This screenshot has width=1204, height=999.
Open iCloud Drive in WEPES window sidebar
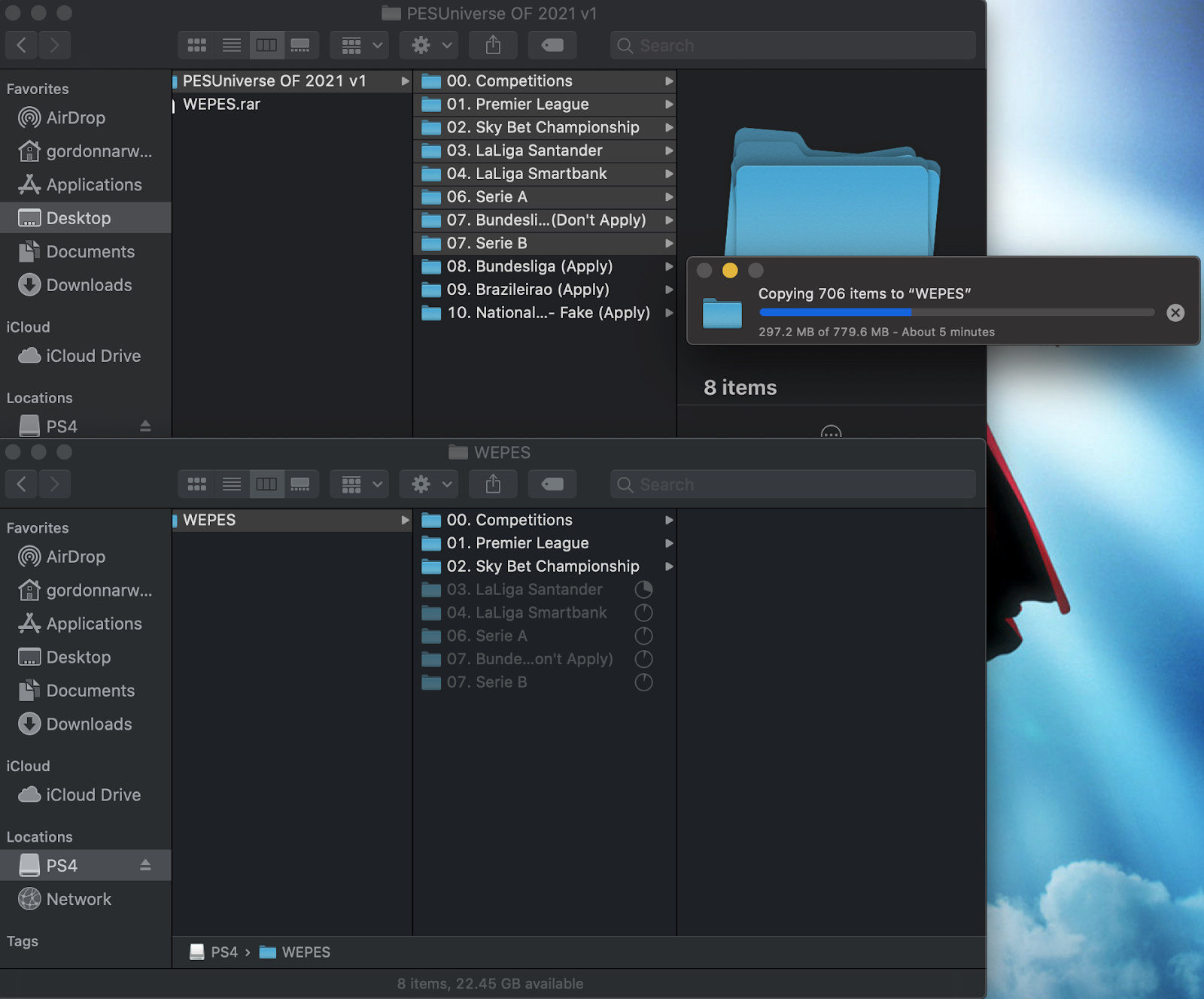pyautogui.click(x=86, y=795)
